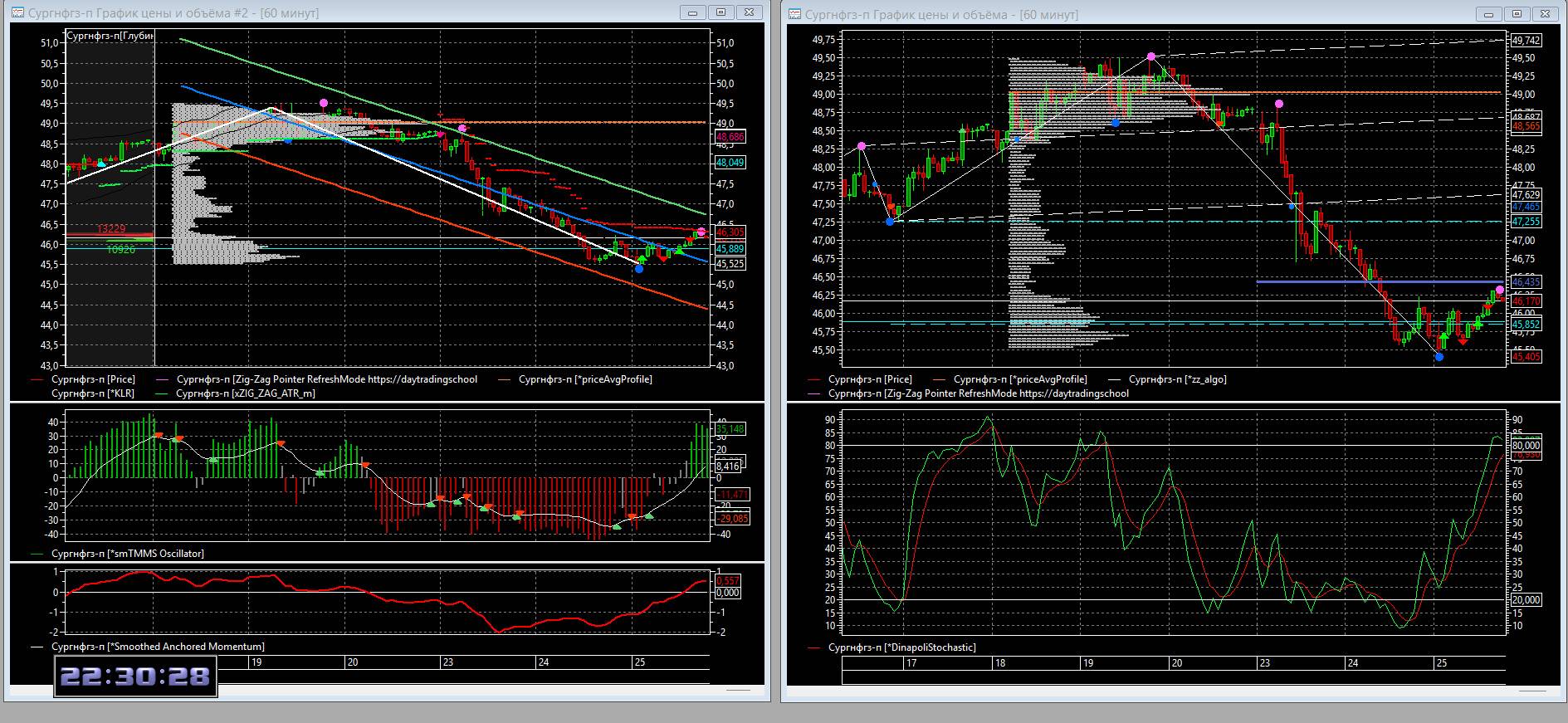
Task: Click the 80,000 level label on stochastic axis
Action: coord(1526,446)
